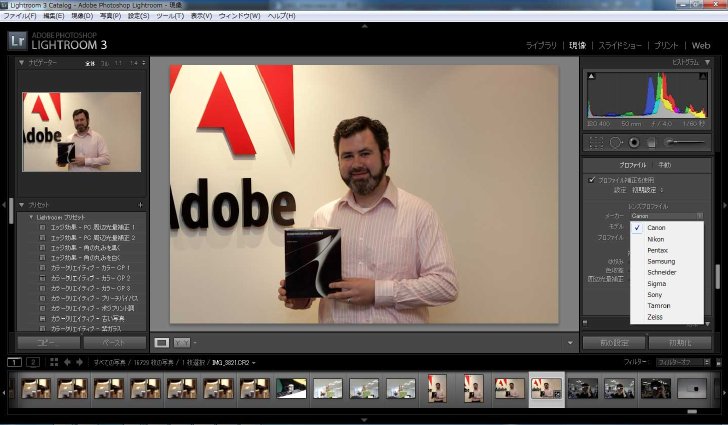
Task: Open Before/After view options arrow
Action: [195, 343]
